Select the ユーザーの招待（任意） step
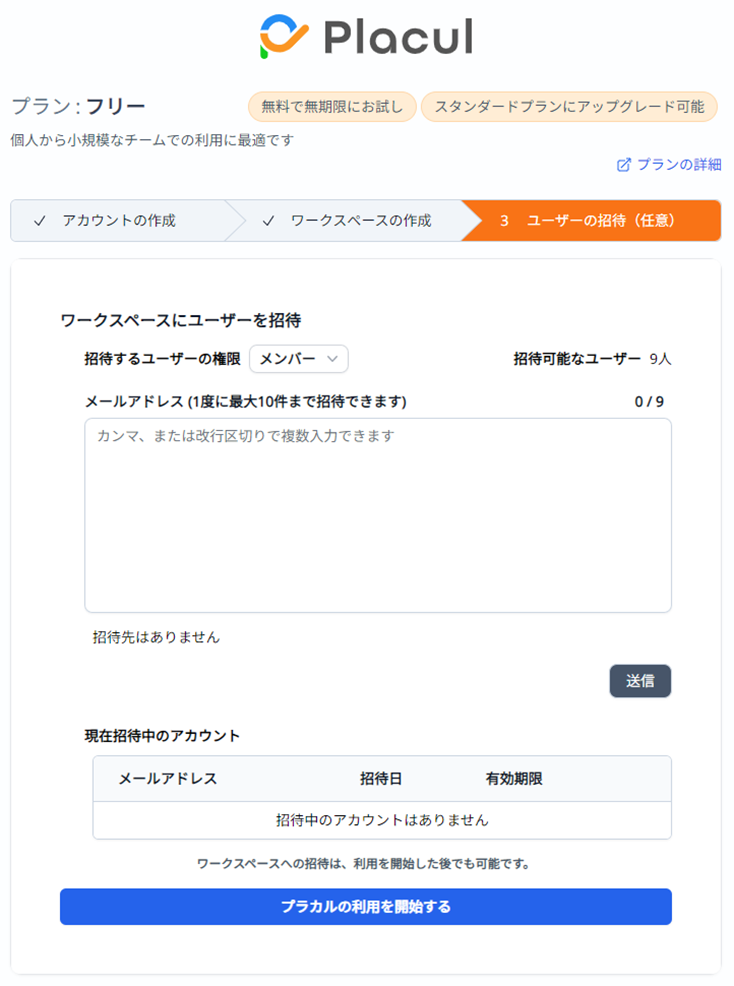 591,221
